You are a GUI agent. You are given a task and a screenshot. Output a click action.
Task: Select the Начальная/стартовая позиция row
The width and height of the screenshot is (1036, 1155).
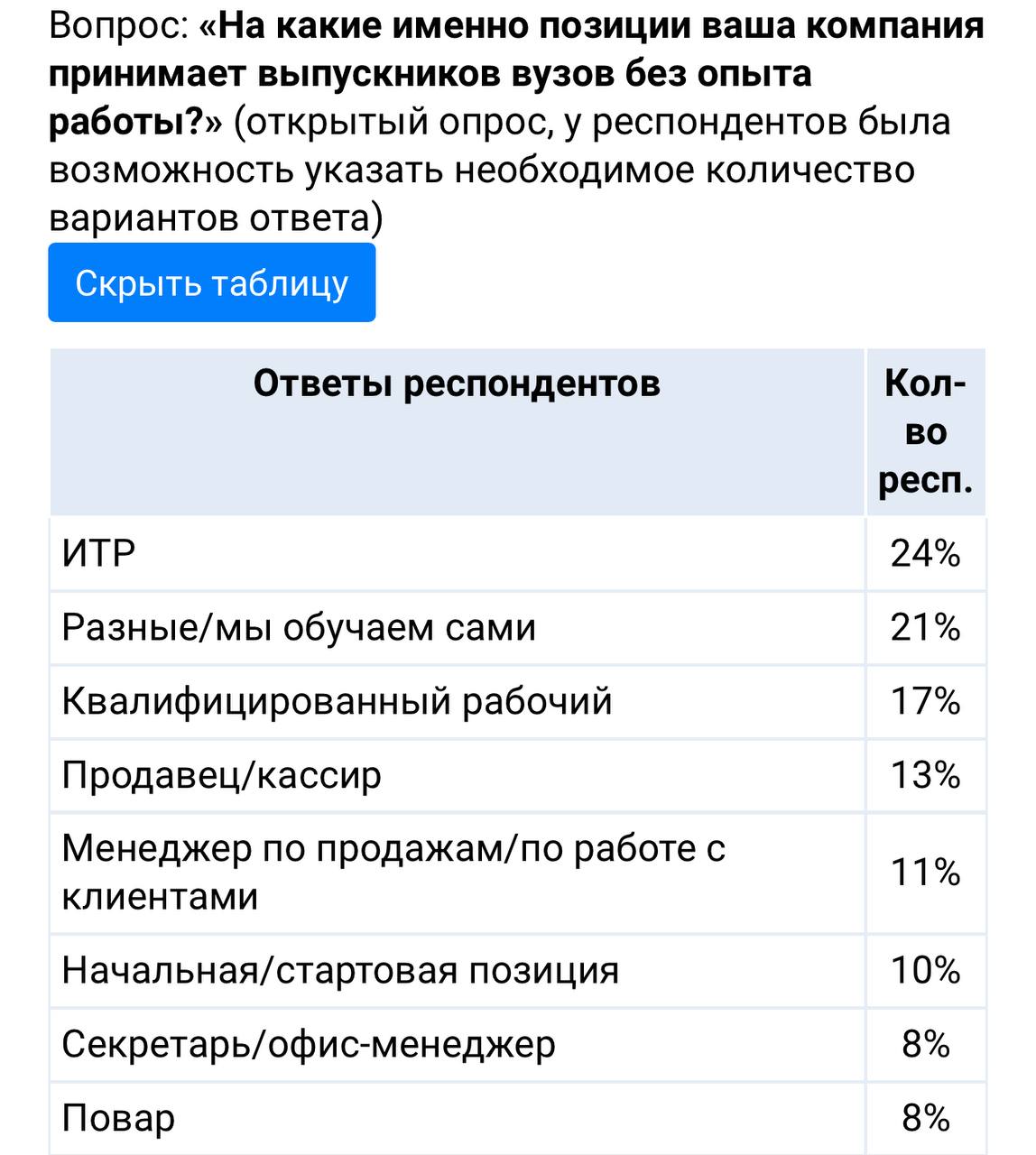coord(518,971)
